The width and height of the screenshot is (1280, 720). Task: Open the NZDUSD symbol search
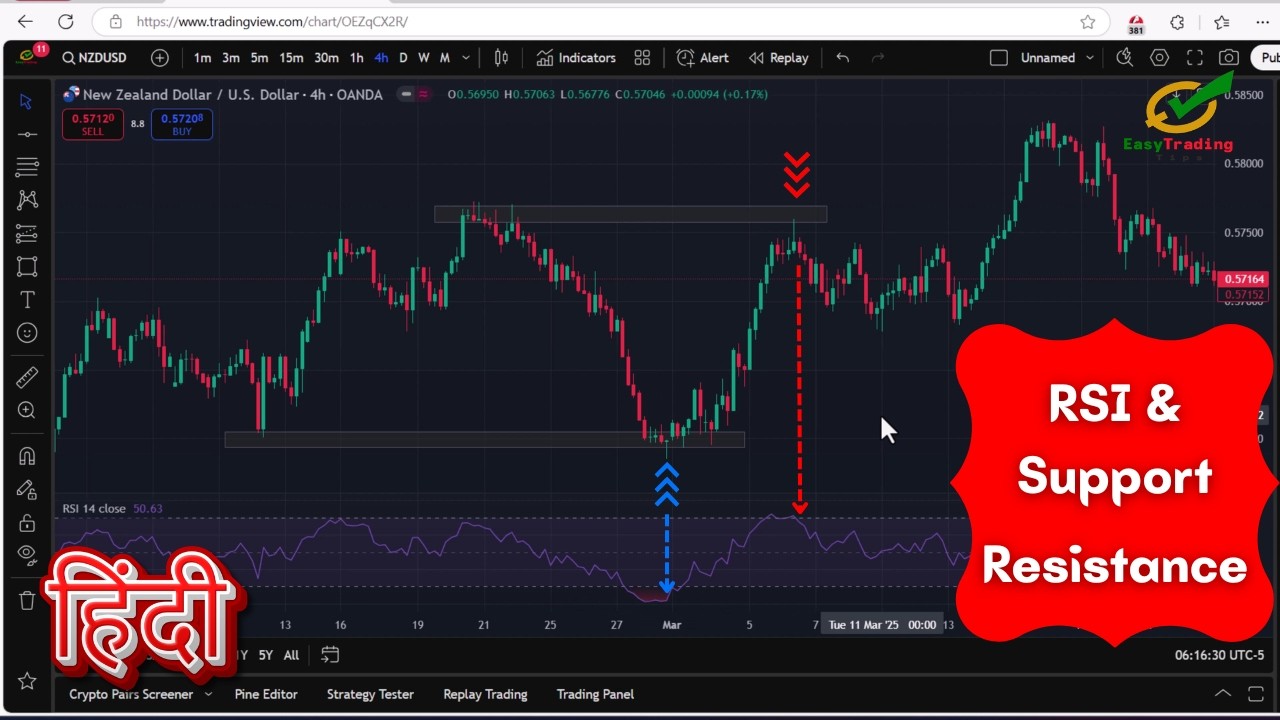coord(95,58)
